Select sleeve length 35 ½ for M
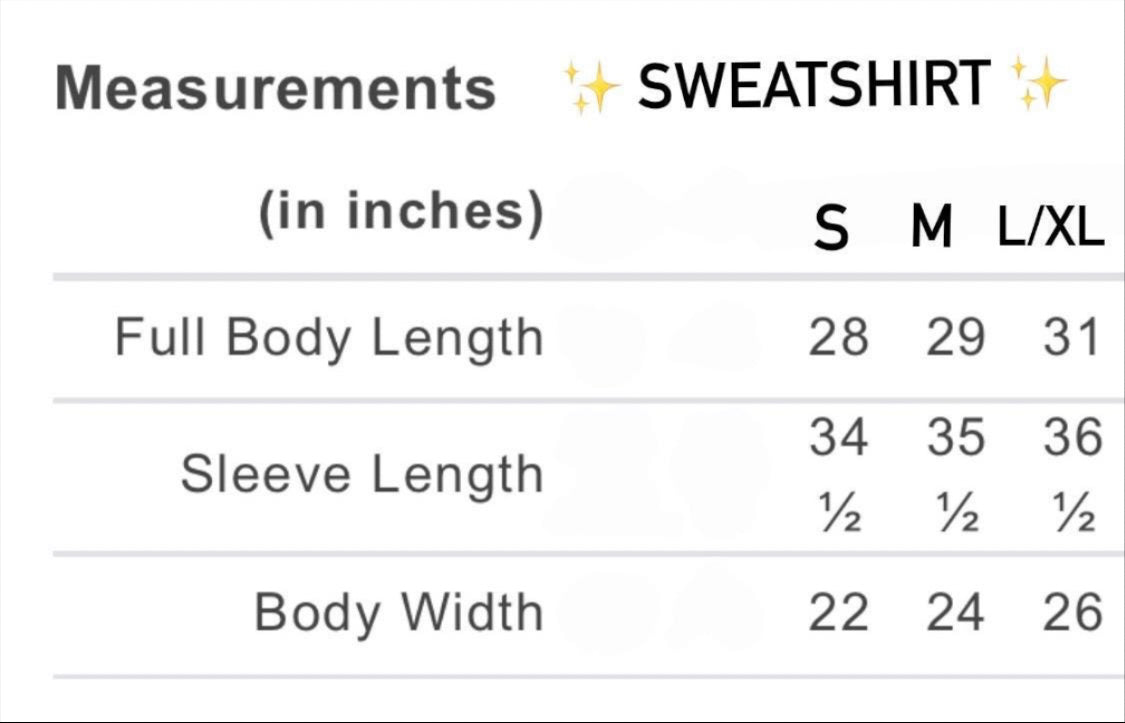 coord(955,476)
